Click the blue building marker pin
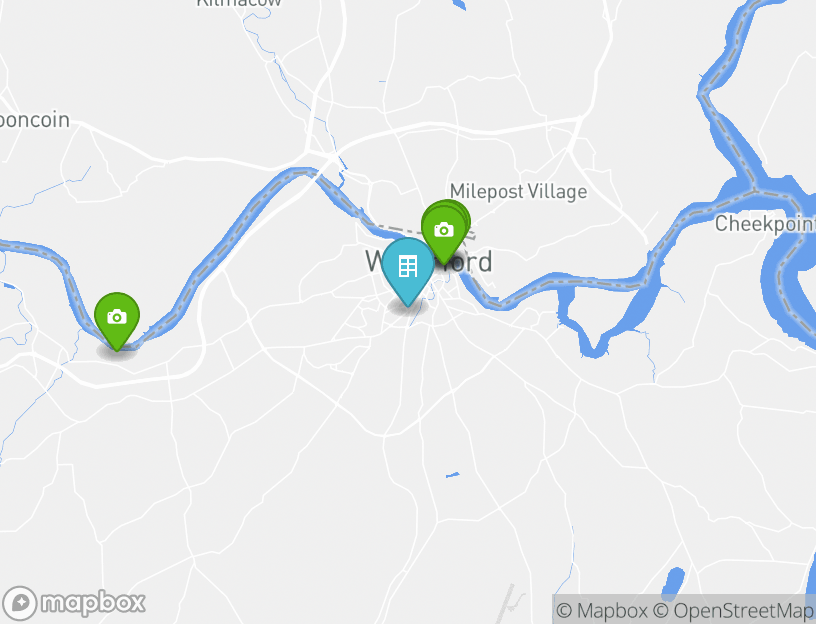Viewport: 816px width, 624px height. pos(408,268)
